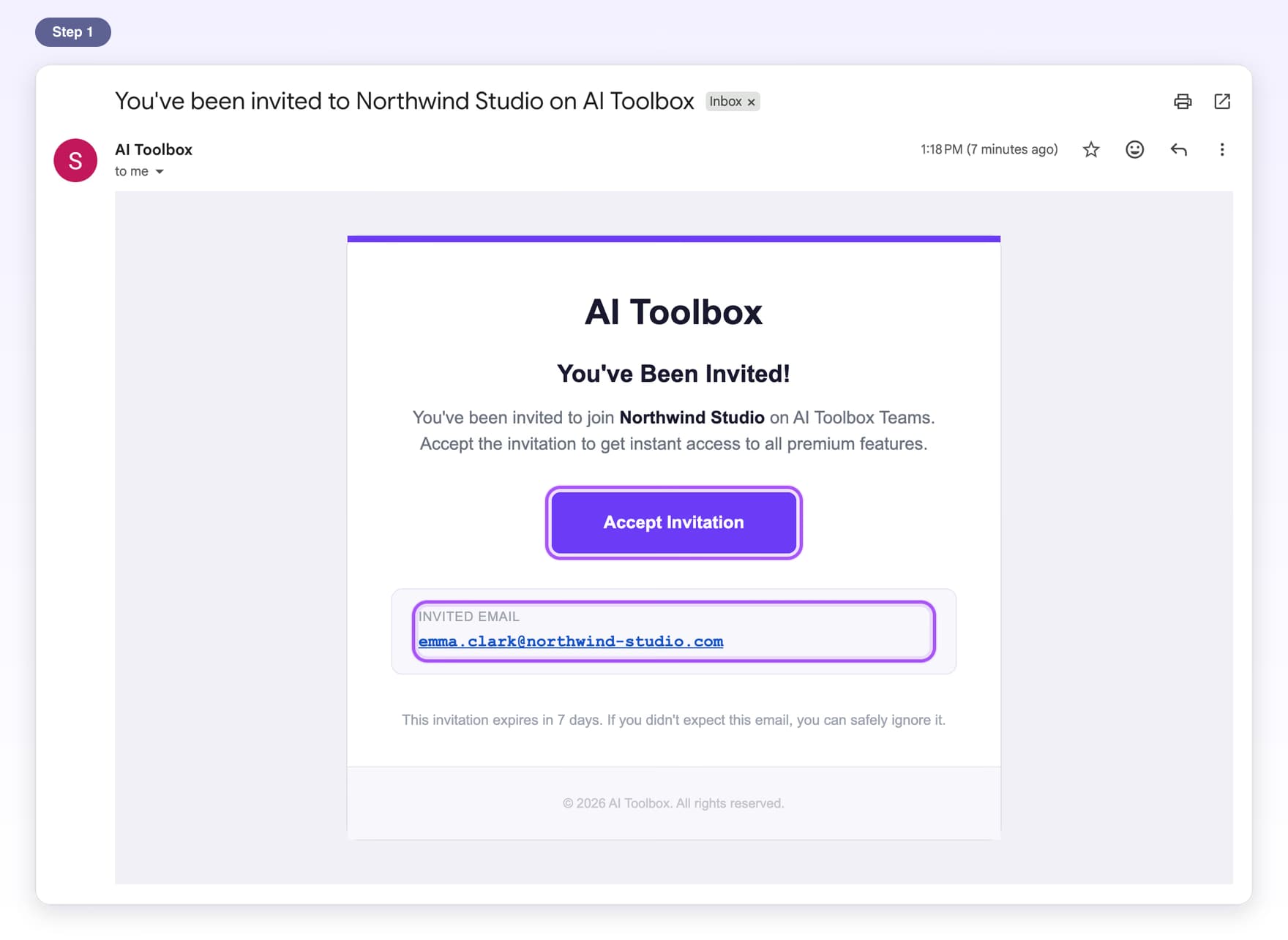
Task: Star the AI Toolbox email
Action: point(1091,149)
